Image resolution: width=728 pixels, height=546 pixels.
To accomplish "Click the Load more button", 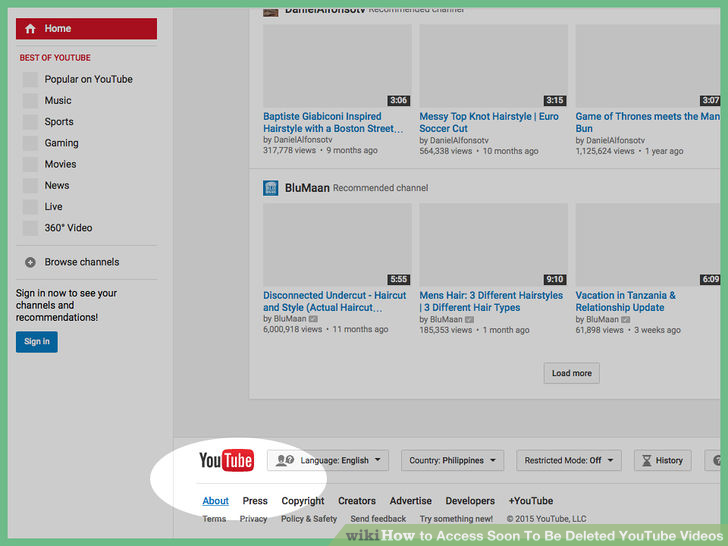I will click(x=572, y=373).
